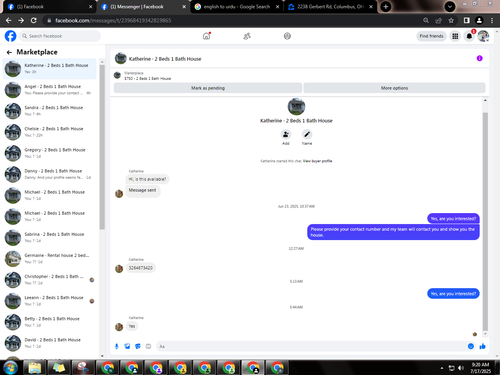Record a voice clip microphone icon
500x375 pixels.
coord(117,346)
